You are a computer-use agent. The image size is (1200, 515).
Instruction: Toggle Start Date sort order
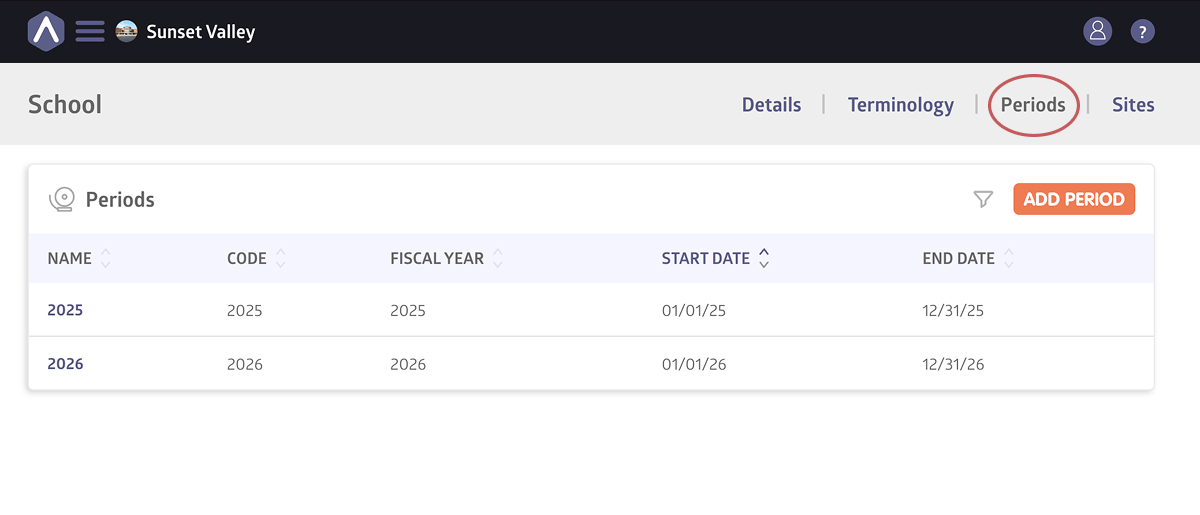pyautogui.click(x=764, y=258)
